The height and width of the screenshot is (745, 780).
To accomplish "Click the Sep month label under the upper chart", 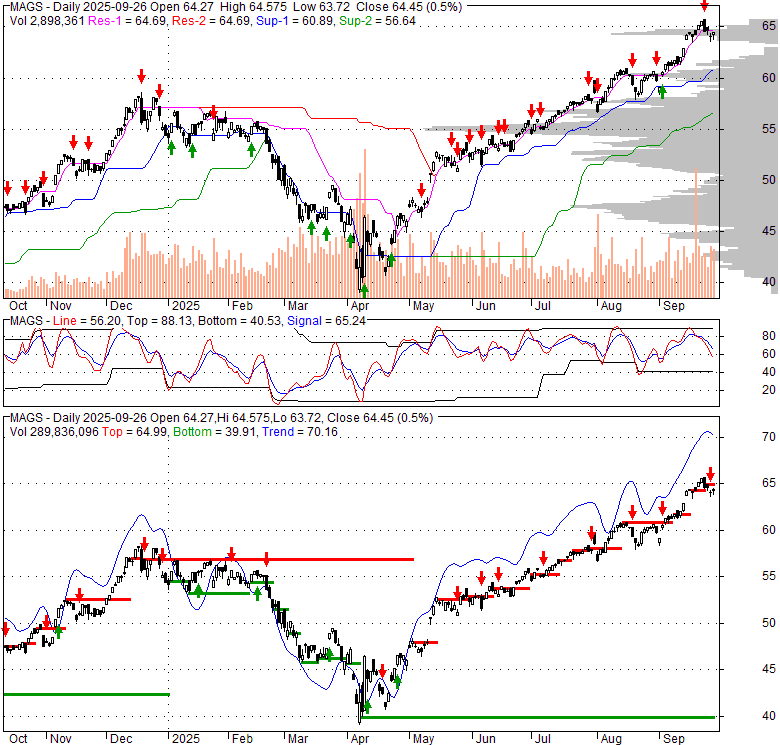I will (674, 306).
